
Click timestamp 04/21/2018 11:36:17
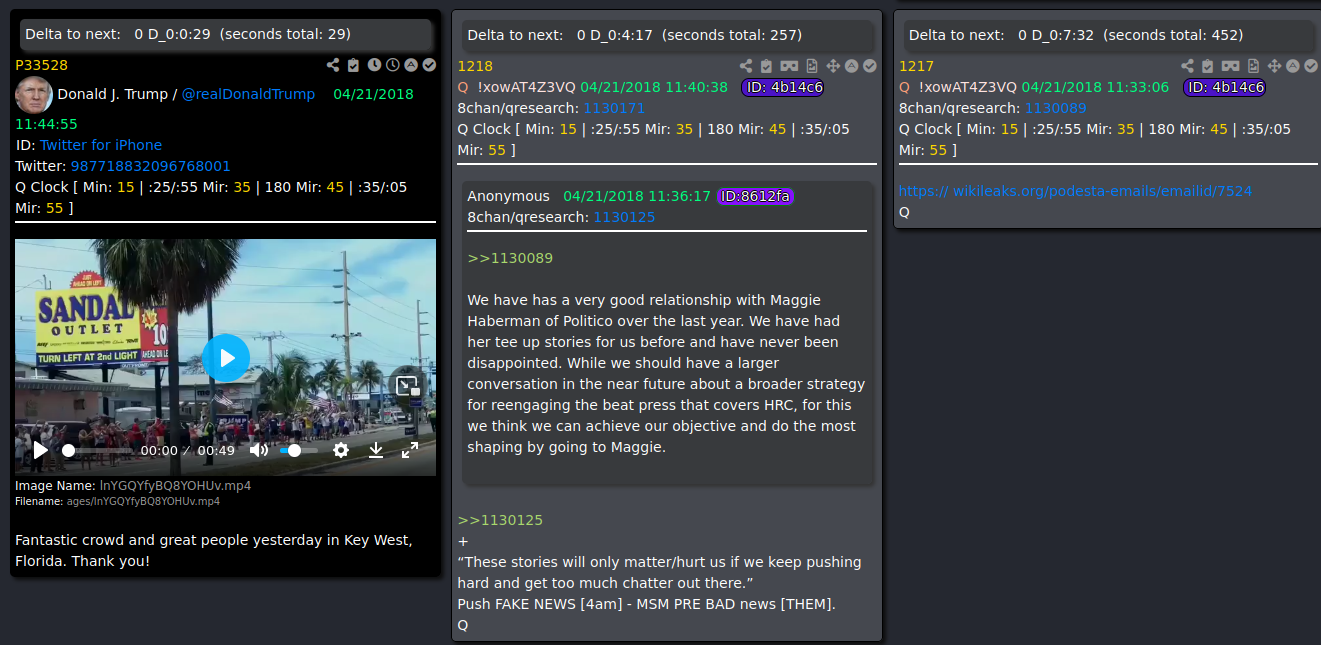point(637,196)
